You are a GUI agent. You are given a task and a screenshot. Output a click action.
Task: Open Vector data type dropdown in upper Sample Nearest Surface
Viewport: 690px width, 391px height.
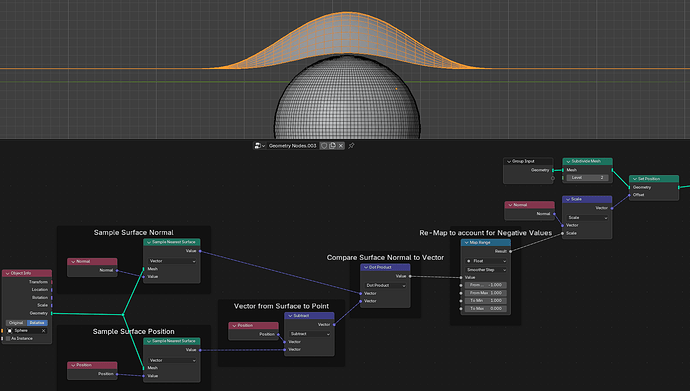(172, 261)
